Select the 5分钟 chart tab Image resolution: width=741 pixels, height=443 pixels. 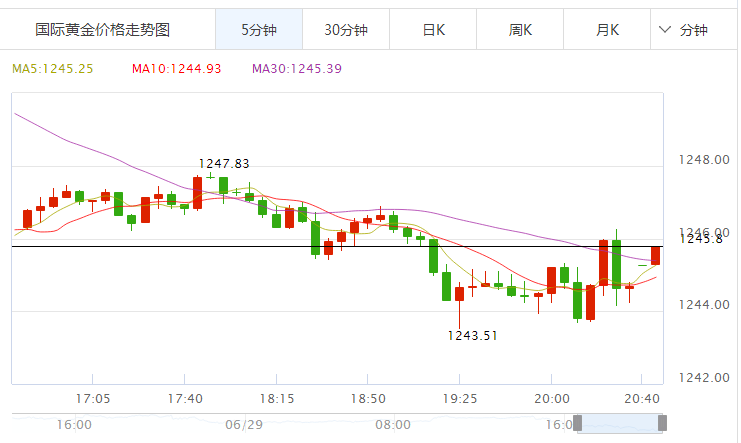point(259,30)
